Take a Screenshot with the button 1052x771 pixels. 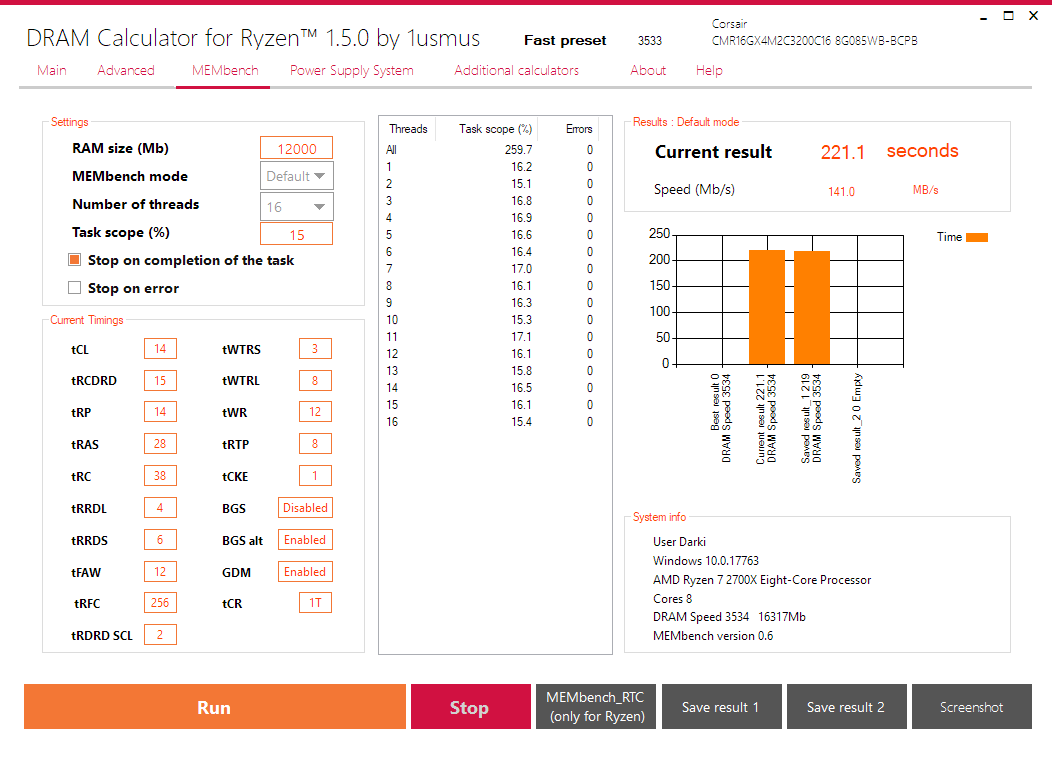(971, 707)
